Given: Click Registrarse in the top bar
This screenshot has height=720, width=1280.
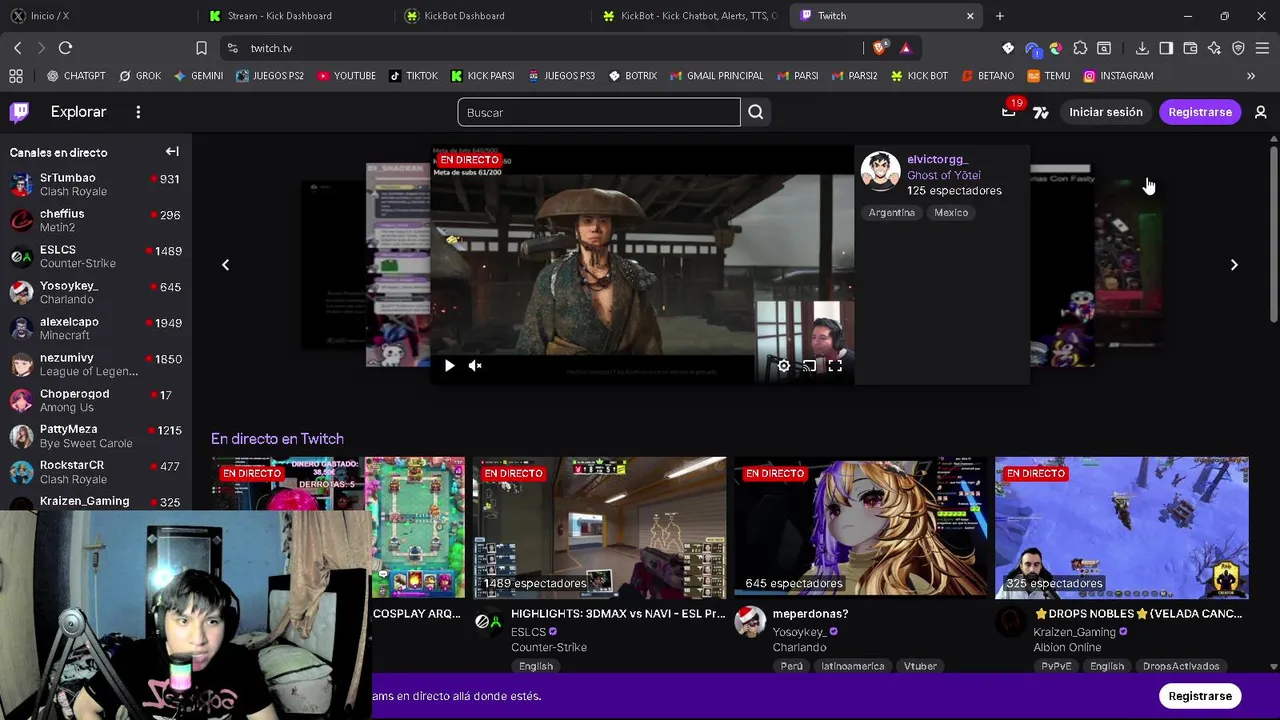Looking at the screenshot, I should (1200, 112).
